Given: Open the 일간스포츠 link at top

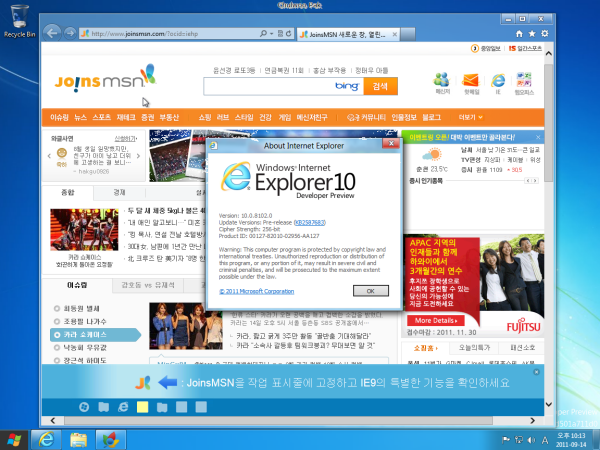Looking at the screenshot, I should pyautogui.click(x=525, y=48).
